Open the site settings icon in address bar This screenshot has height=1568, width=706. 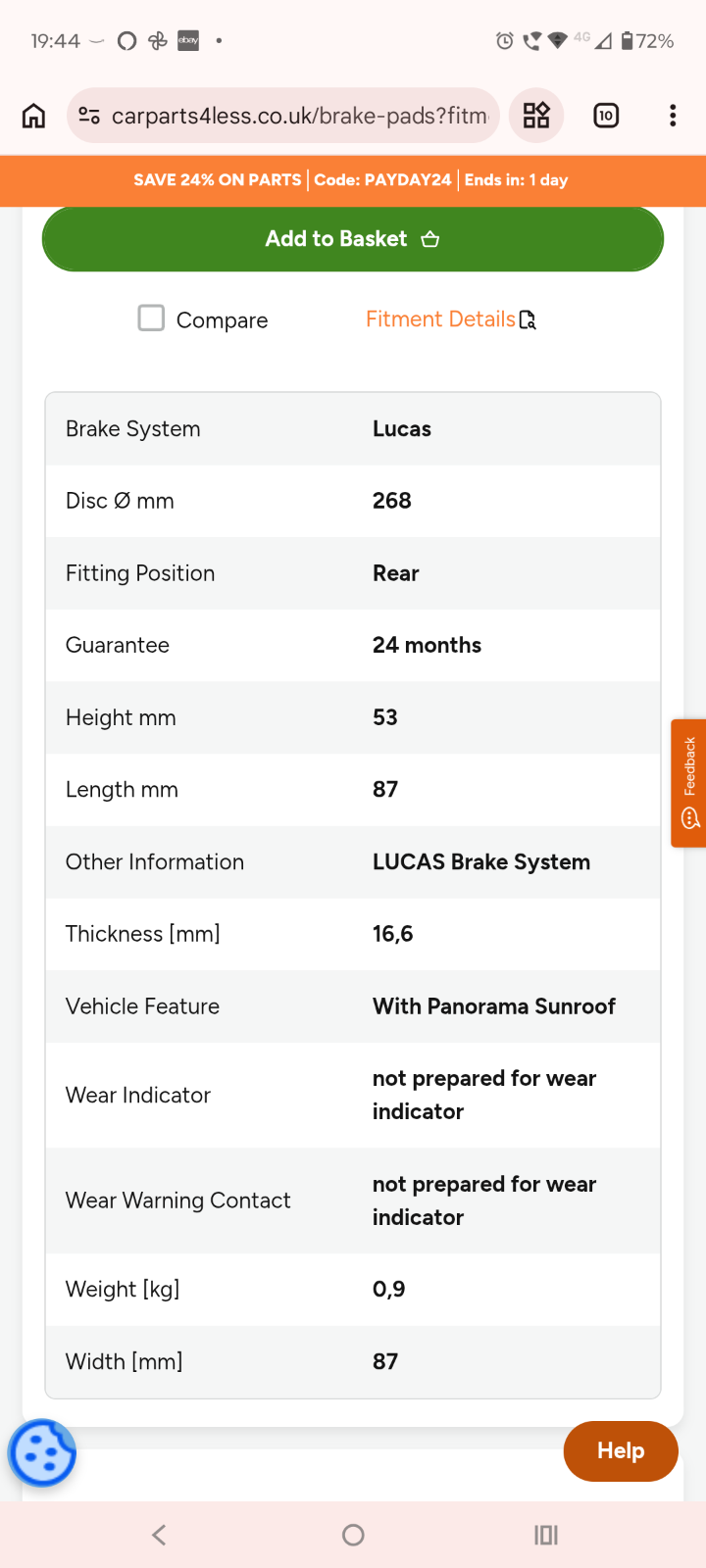(x=89, y=116)
